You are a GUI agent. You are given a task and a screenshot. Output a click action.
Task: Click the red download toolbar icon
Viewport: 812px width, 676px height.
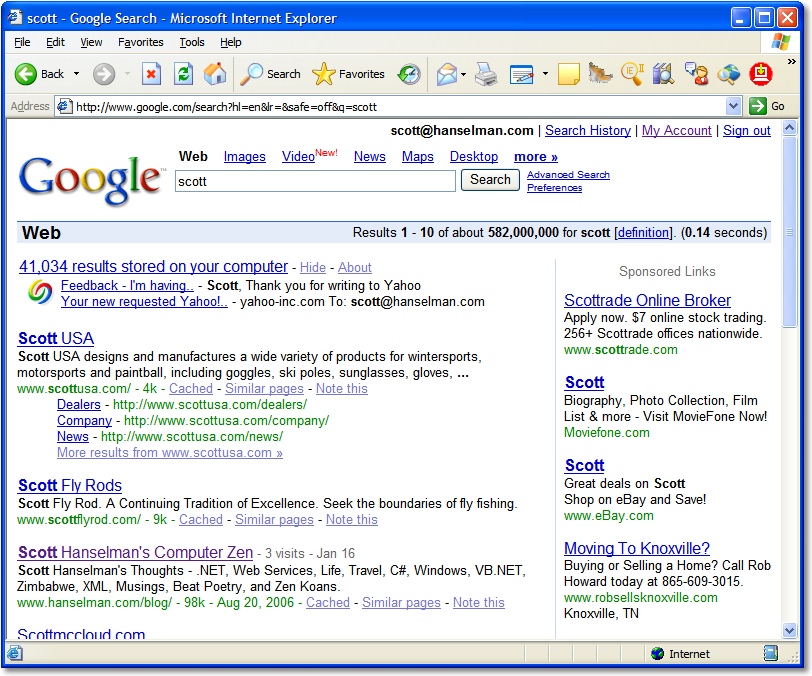tap(760, 74)
